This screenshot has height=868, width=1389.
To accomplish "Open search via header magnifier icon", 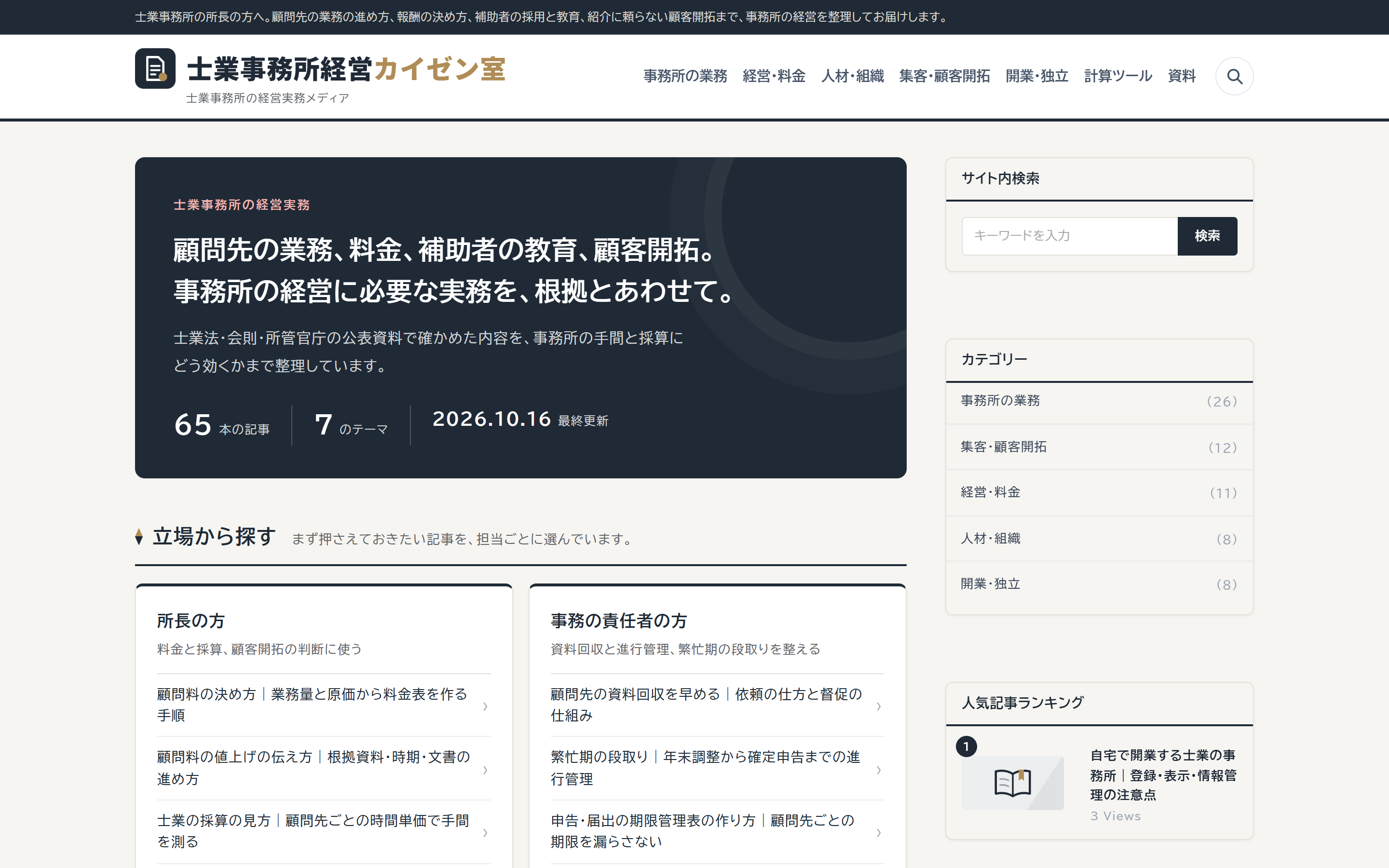I will pos(1234,76).
